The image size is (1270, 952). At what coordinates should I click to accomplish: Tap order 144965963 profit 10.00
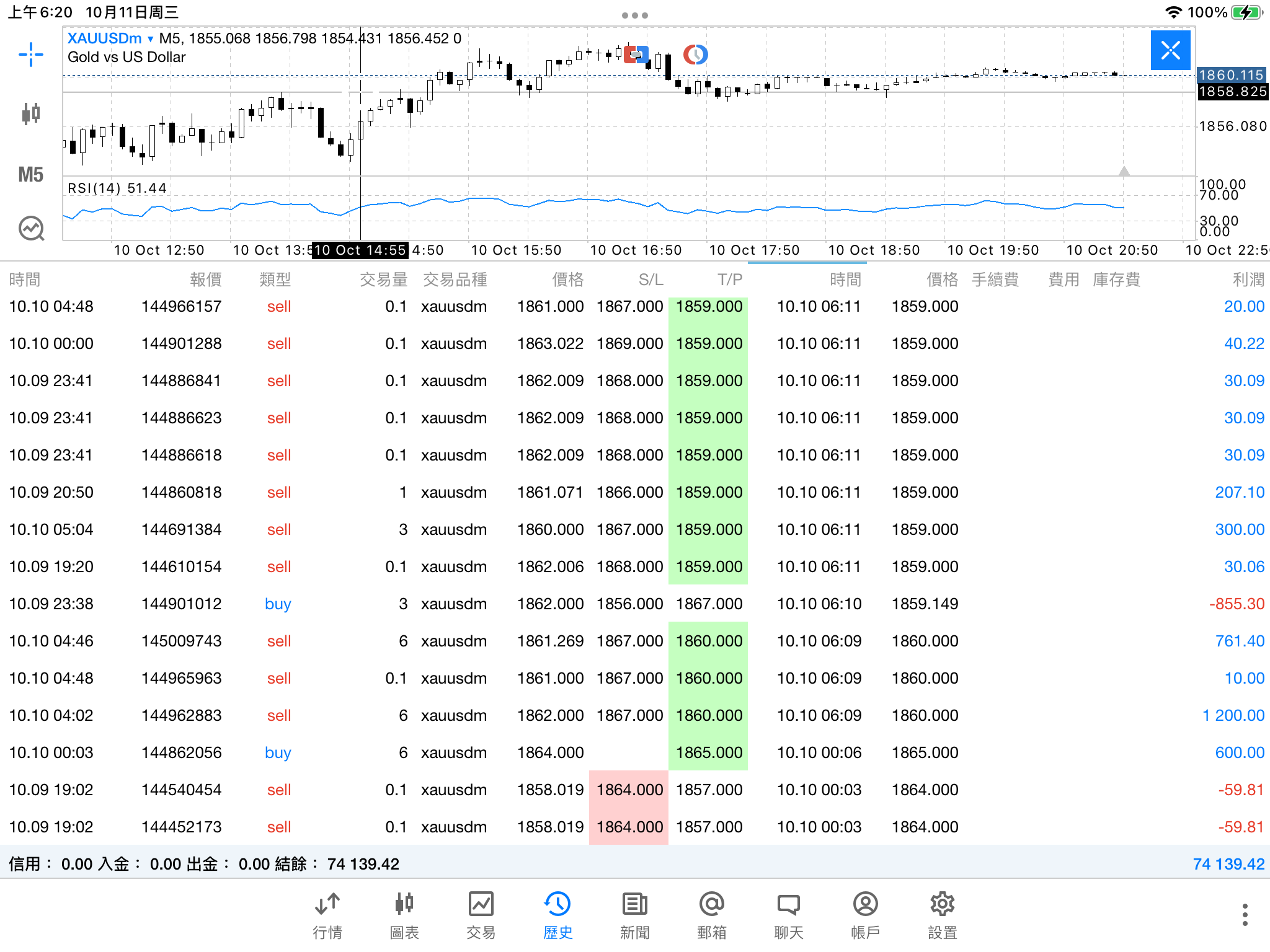1244,678
